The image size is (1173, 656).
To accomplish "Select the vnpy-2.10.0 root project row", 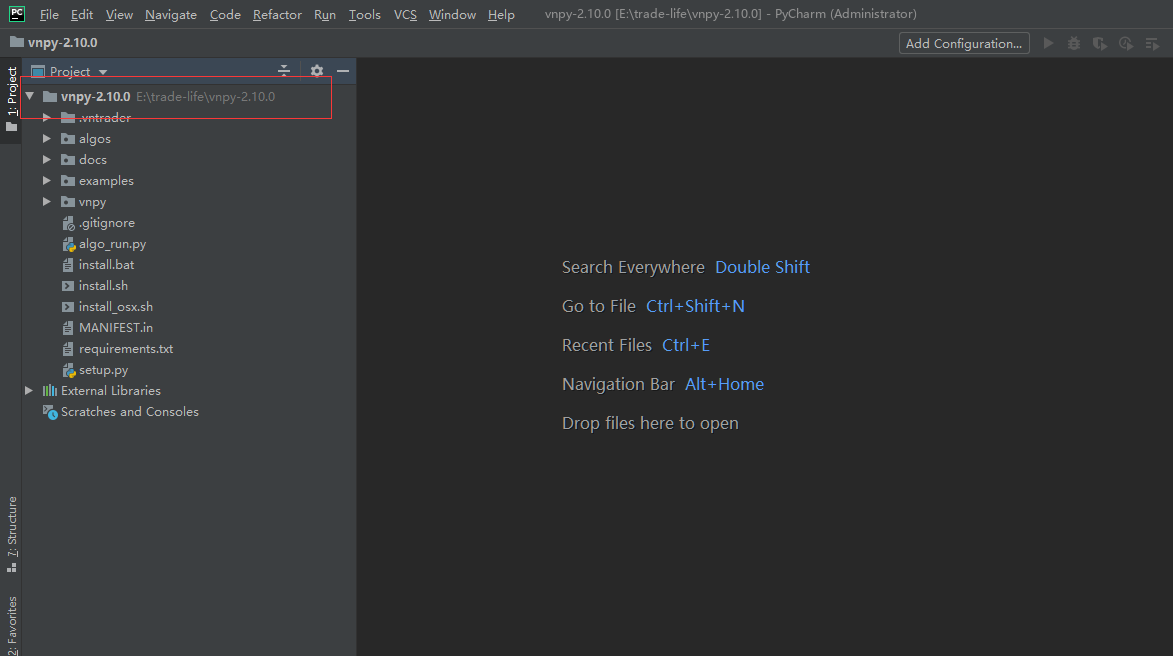I will [189, 96].
